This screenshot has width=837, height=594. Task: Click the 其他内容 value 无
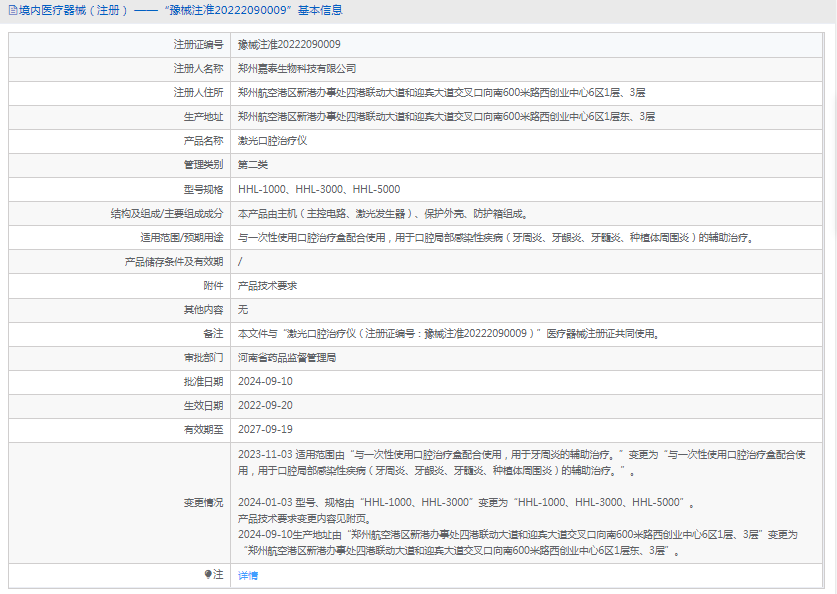[x=243, y=310]
